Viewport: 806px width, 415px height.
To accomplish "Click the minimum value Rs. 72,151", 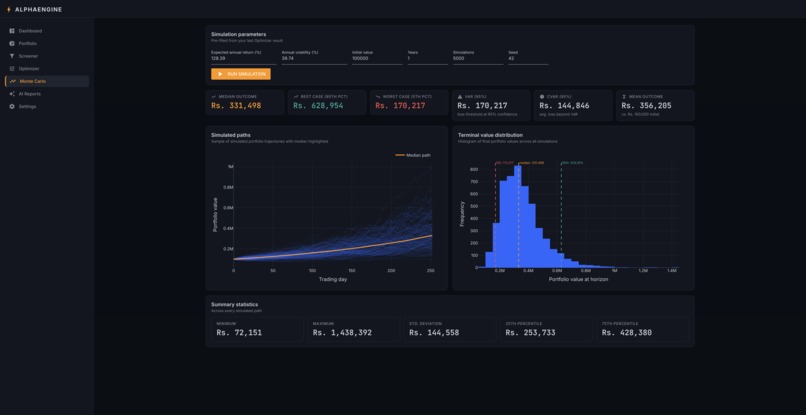I will (239, 333).
